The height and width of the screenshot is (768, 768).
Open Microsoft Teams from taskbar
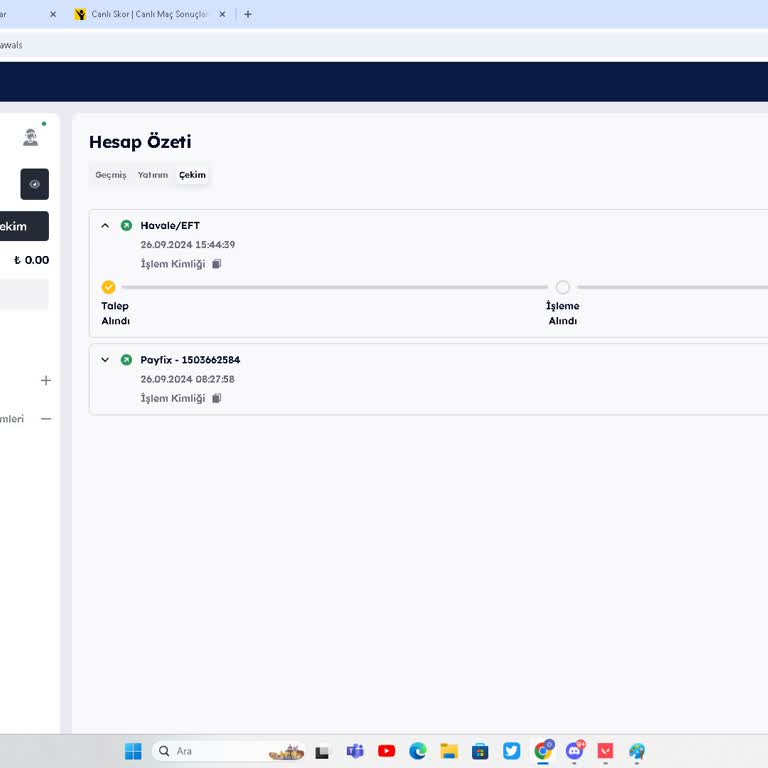355,751
